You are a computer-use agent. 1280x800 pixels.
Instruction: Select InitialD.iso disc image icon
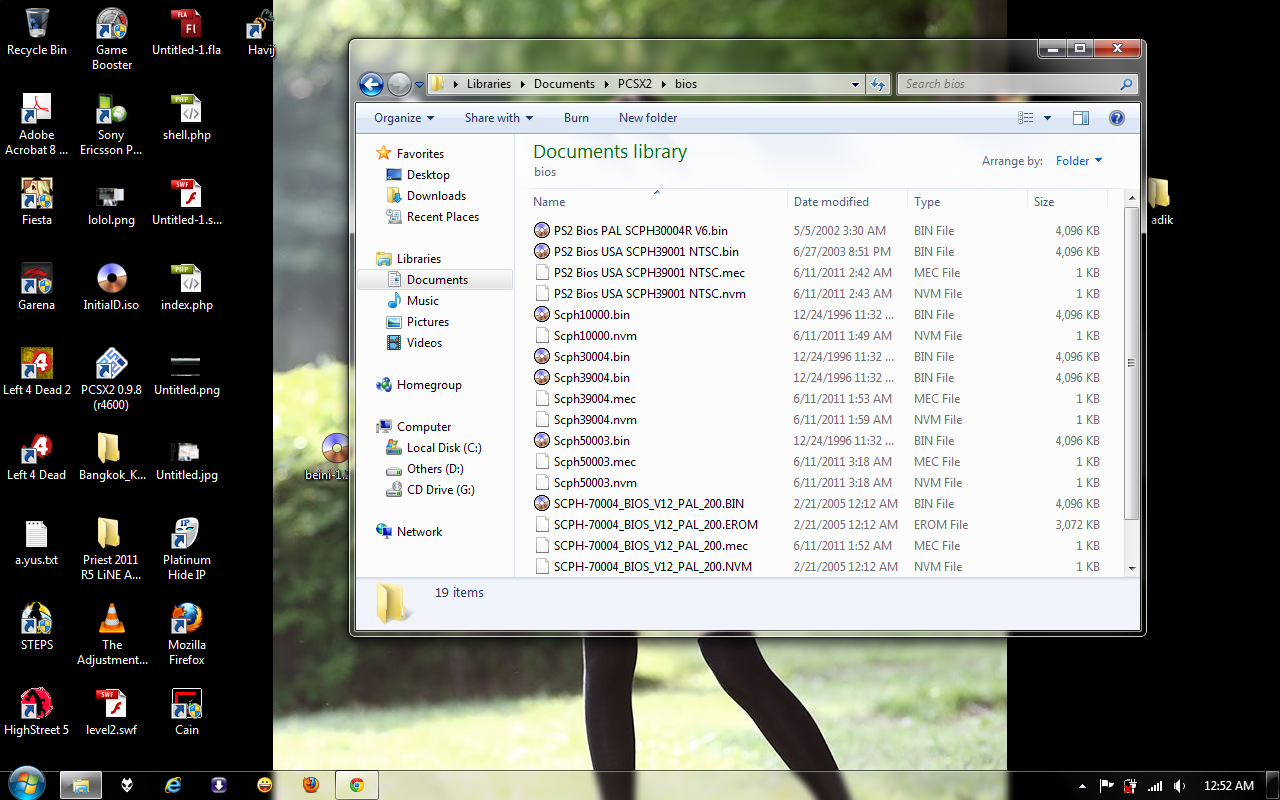(x=112, y=287)
